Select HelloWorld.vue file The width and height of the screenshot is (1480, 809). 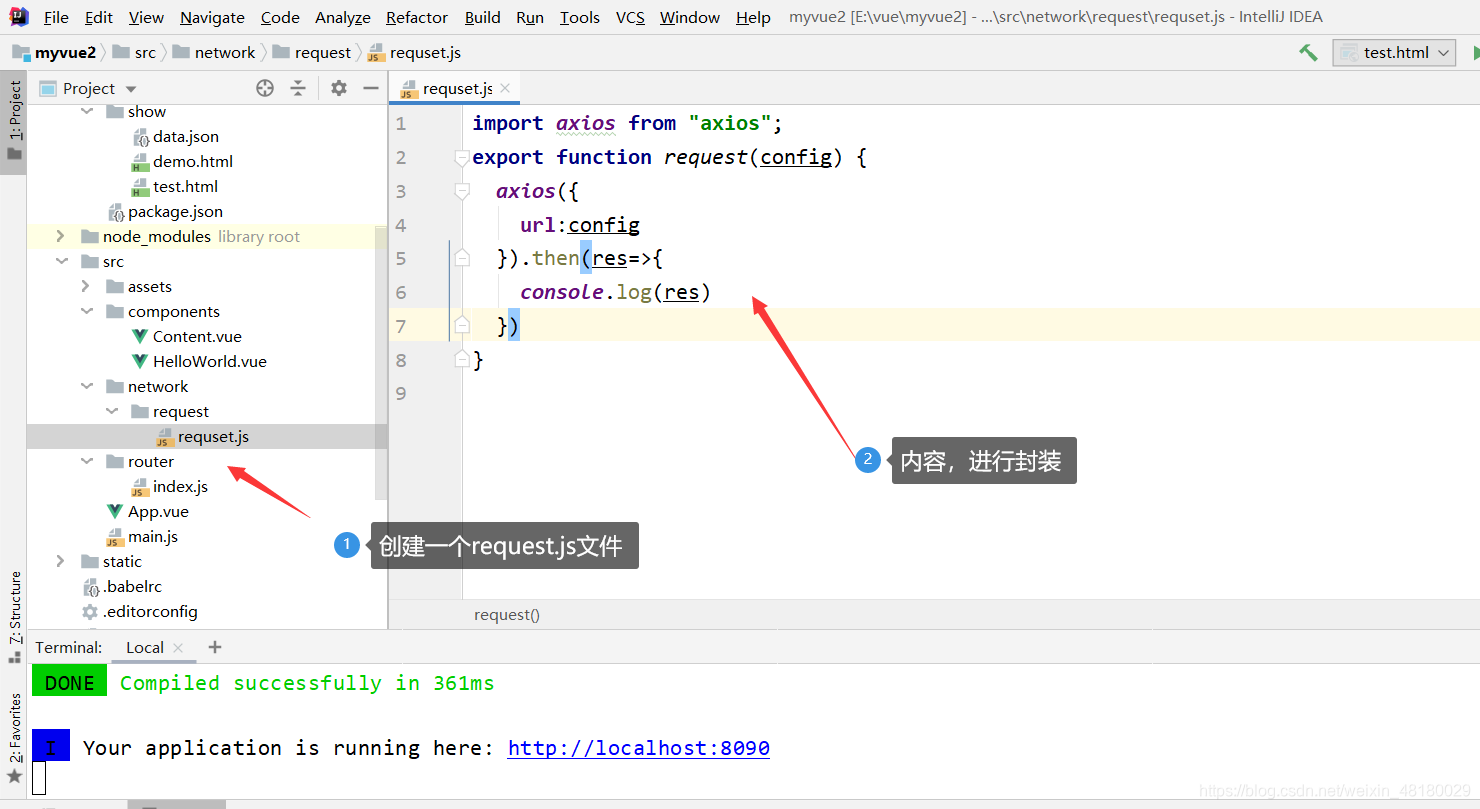coord(209,361)
